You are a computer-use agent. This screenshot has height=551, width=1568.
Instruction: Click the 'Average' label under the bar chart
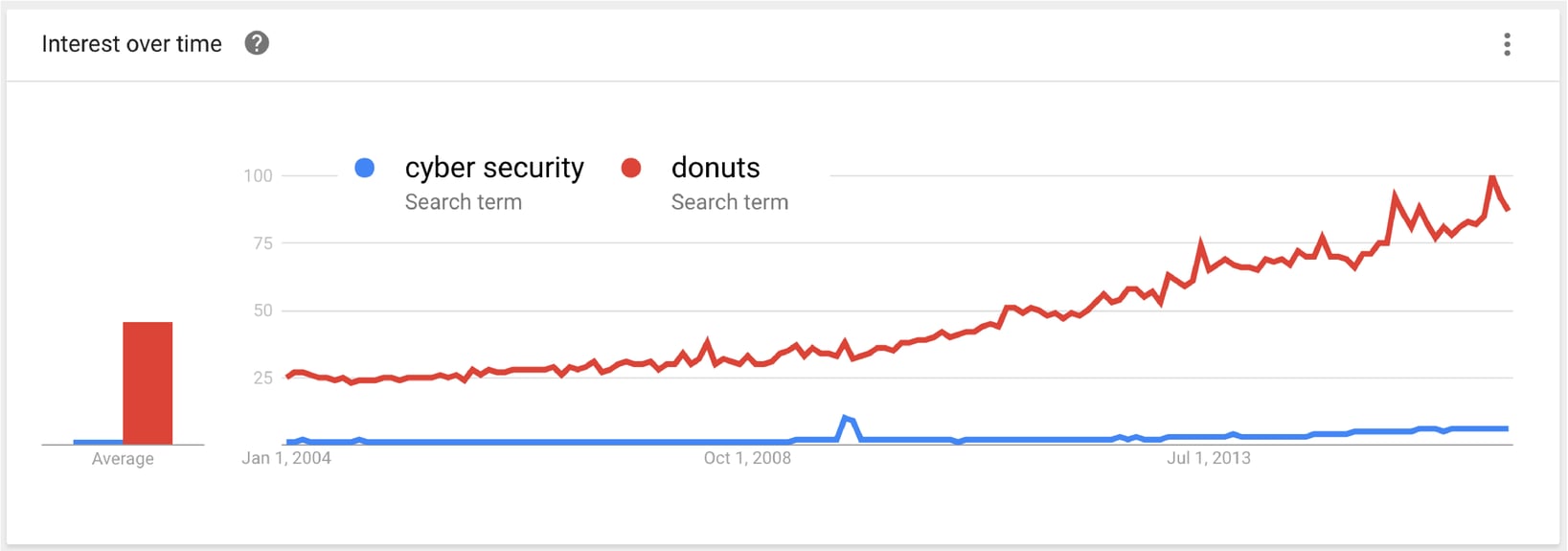[123, 459]
